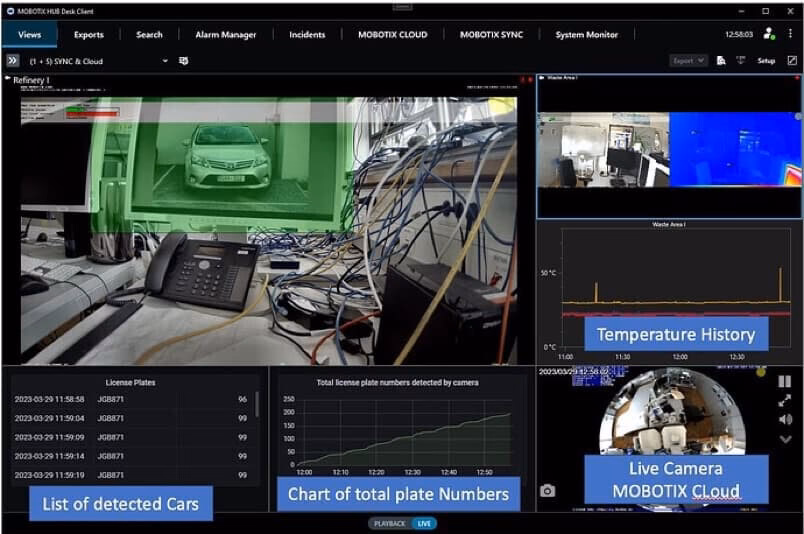Image resolution: width=804 pixels, height=534 pixels.
Task: Open the three-dot options menu
Action: click(790, 34)
